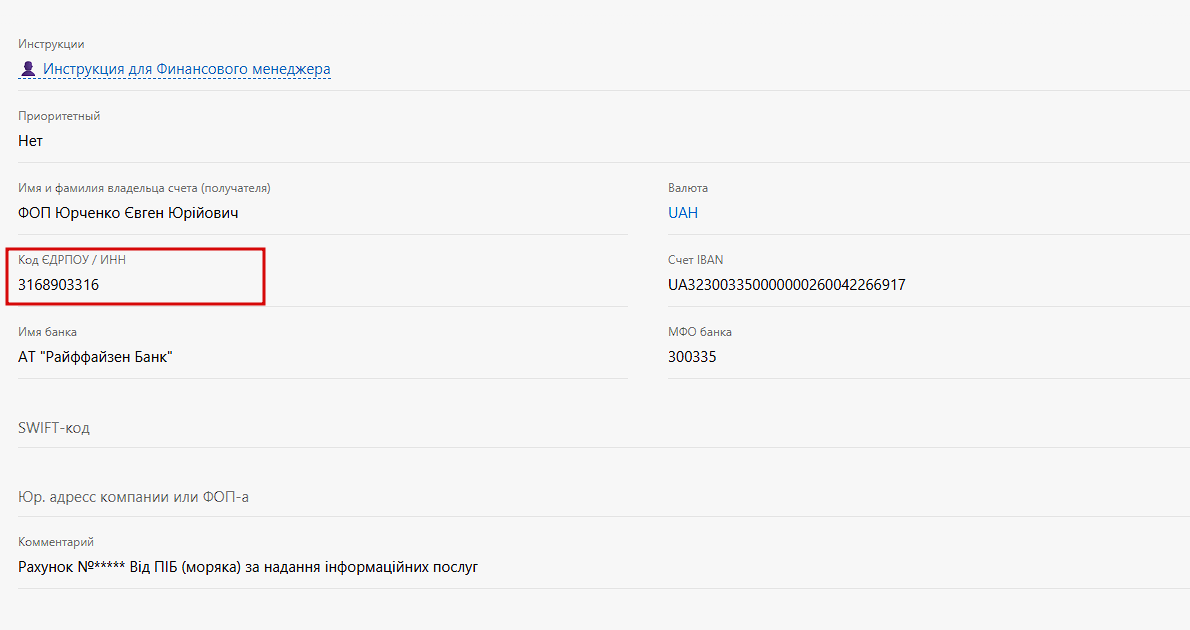This screenshot has width=1190, height=630.
Task: Click the Счет IBAN field label
Action: click(695, 260)
